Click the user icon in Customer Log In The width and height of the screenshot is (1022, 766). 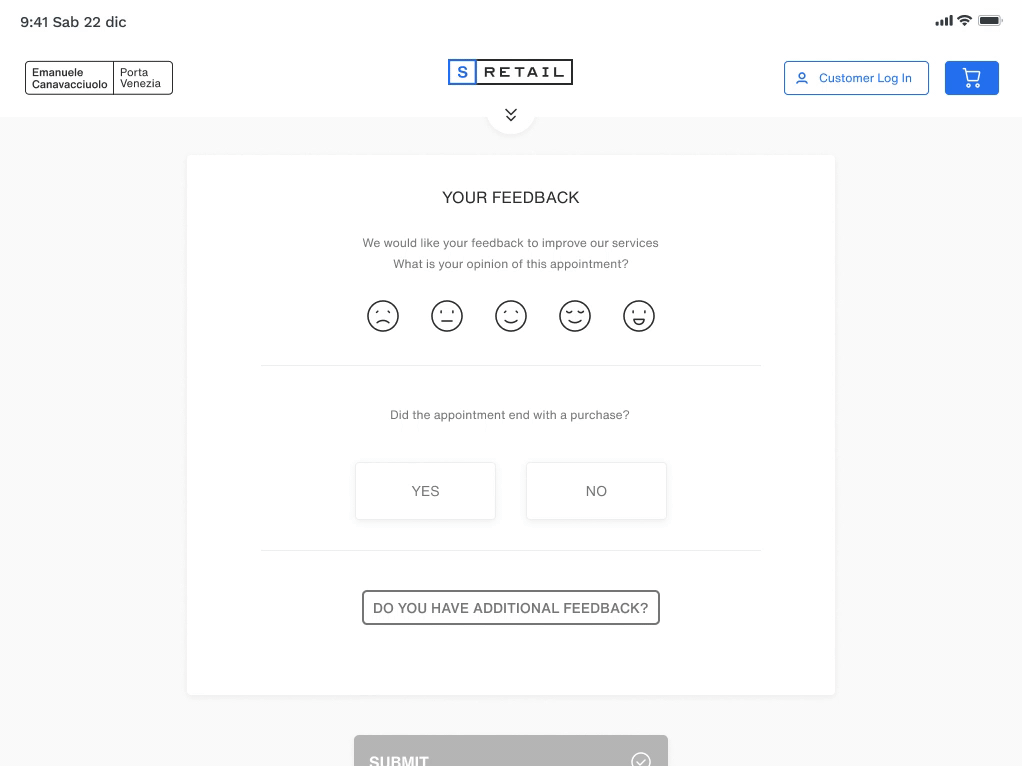pyautogui.click(x=802, y=78)
